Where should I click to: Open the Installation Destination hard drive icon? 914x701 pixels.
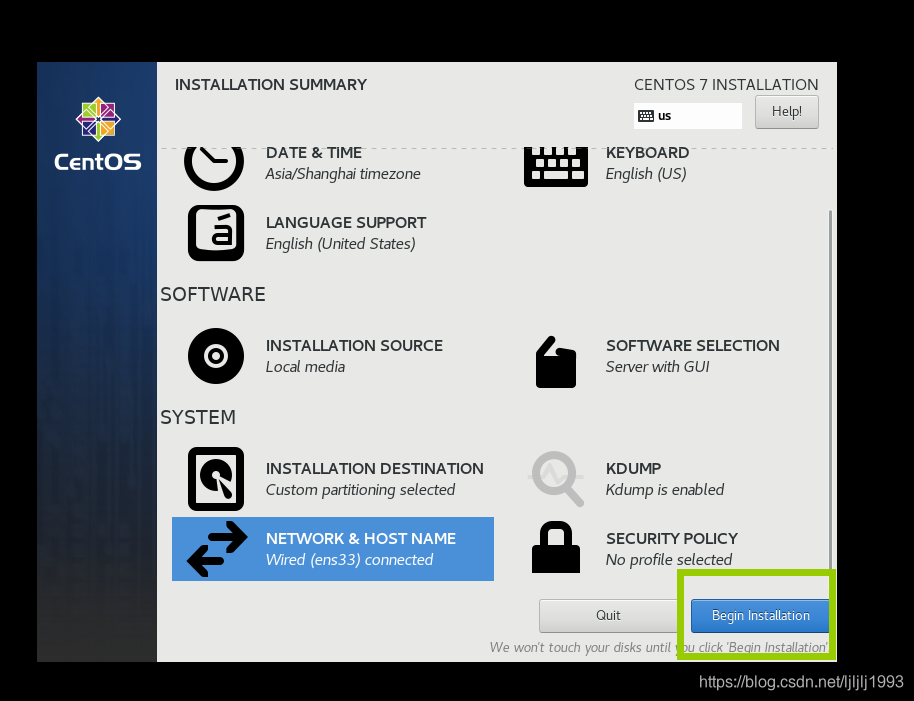click(216, 479)
